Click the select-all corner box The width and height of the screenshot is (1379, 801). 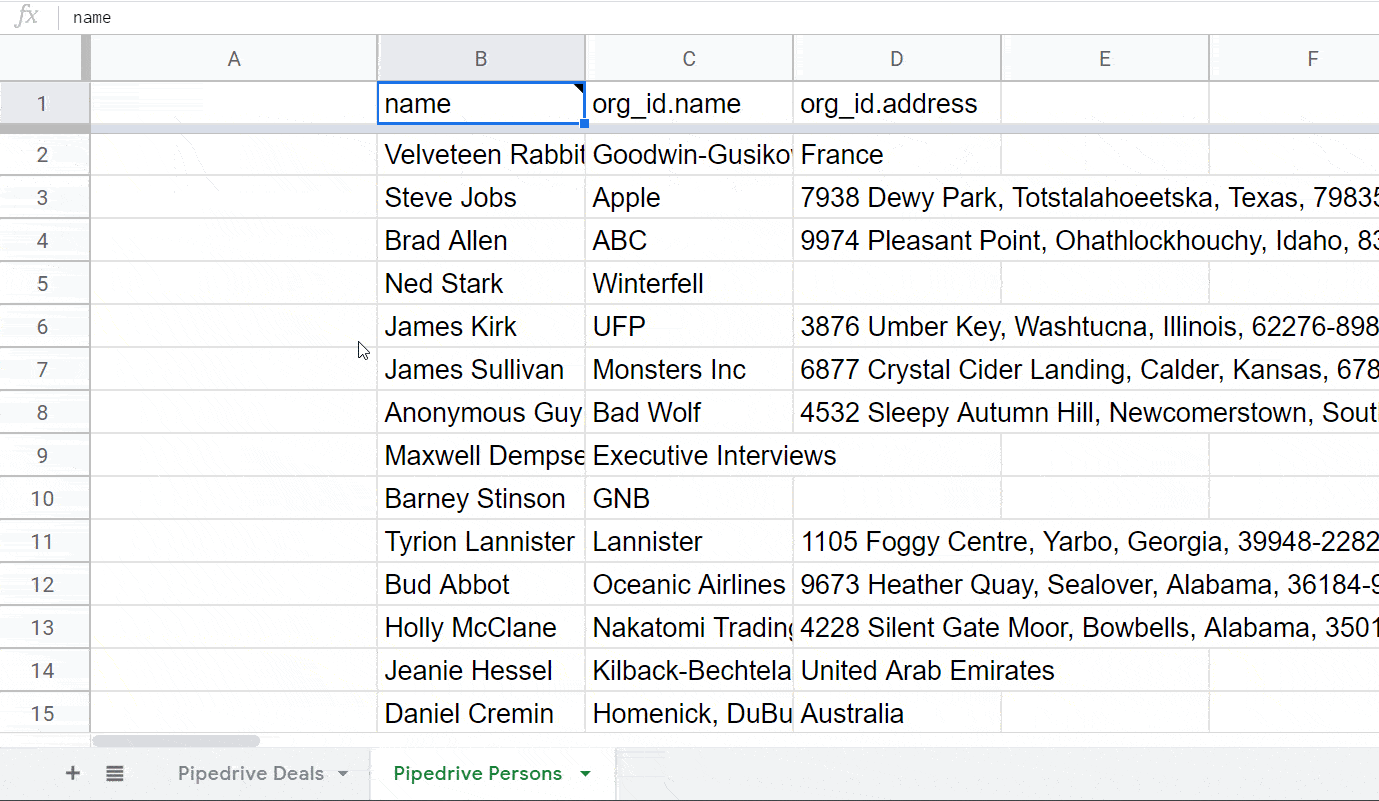pos(44,59)
